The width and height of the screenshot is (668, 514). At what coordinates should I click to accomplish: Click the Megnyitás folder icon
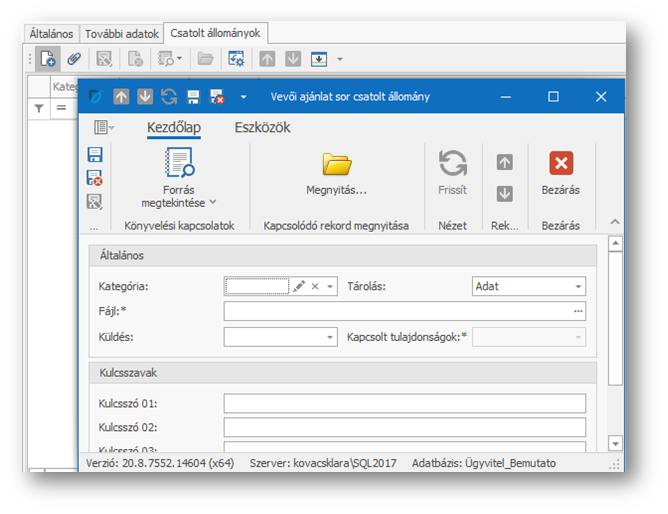336,164
